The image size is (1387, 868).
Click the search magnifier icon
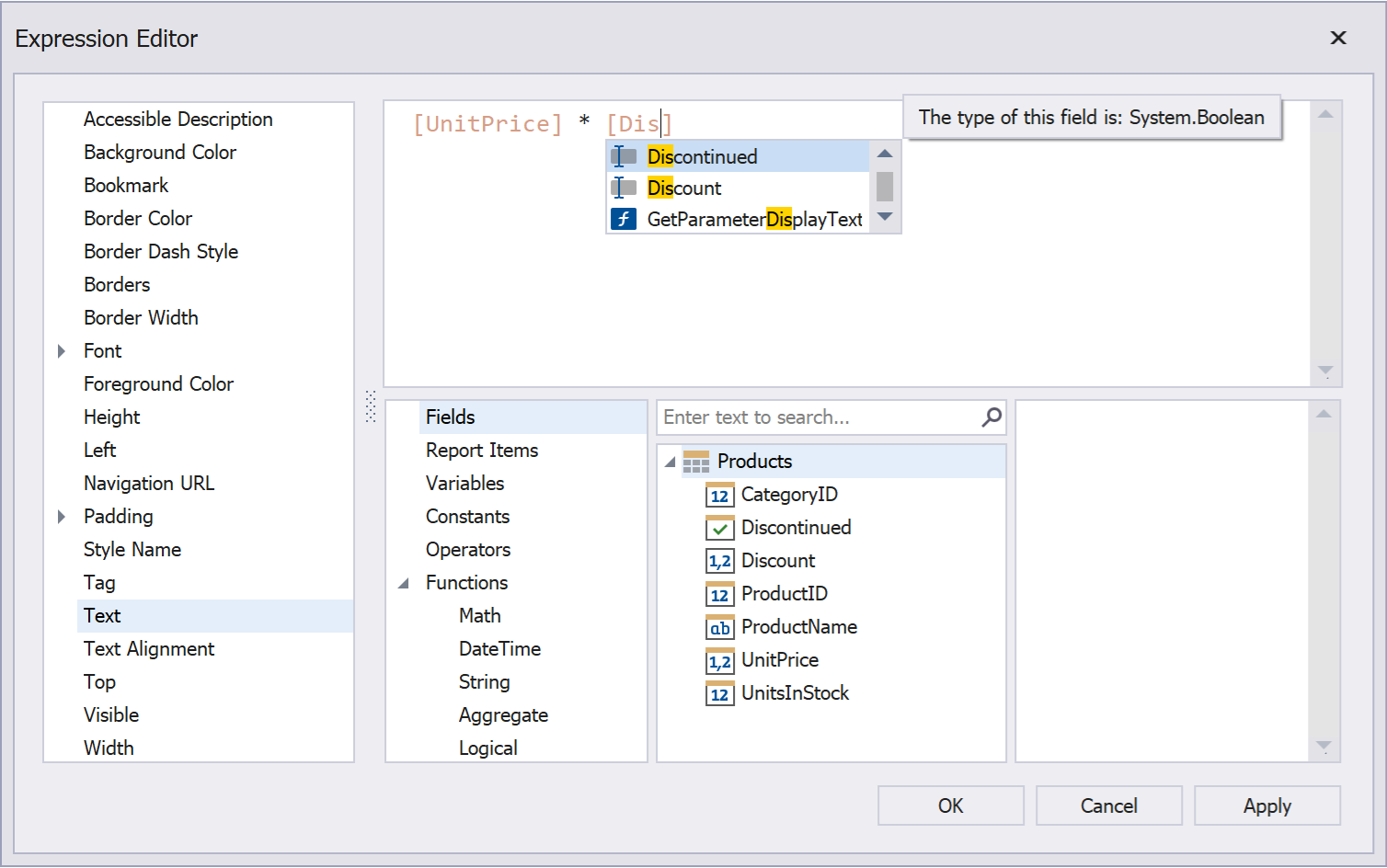click(992, 417)
